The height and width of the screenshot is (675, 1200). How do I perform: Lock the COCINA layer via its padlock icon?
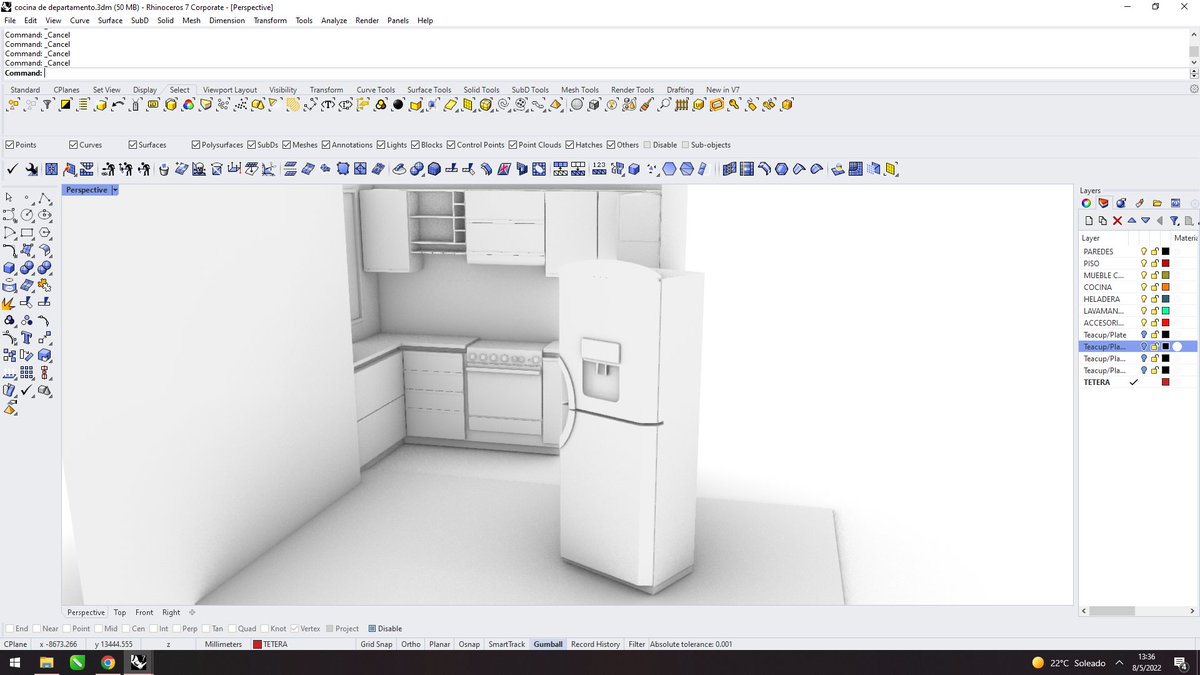click(1155, 287)
